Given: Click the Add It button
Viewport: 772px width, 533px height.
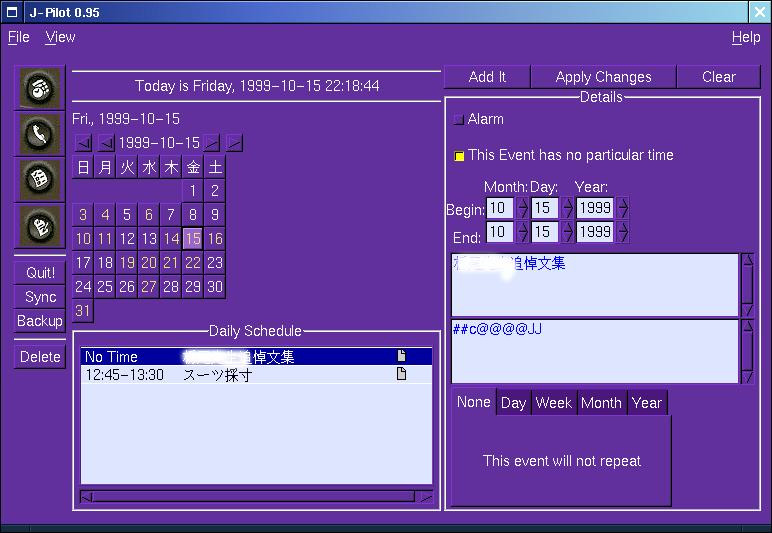Looking at the screenshot, I should (487, 77).
